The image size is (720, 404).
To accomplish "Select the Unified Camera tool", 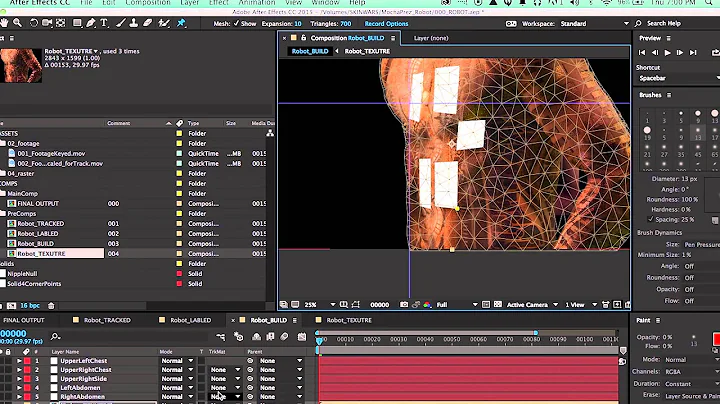I will click(x=47, y=22).
